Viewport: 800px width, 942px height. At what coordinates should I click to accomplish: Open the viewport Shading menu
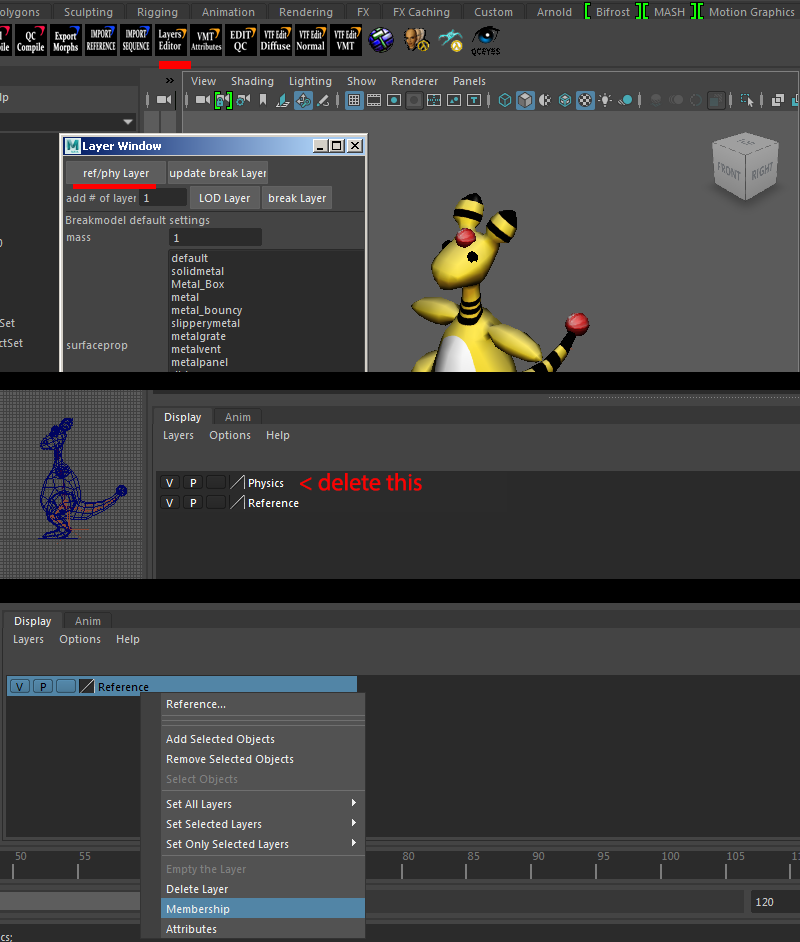coord(252,81)
